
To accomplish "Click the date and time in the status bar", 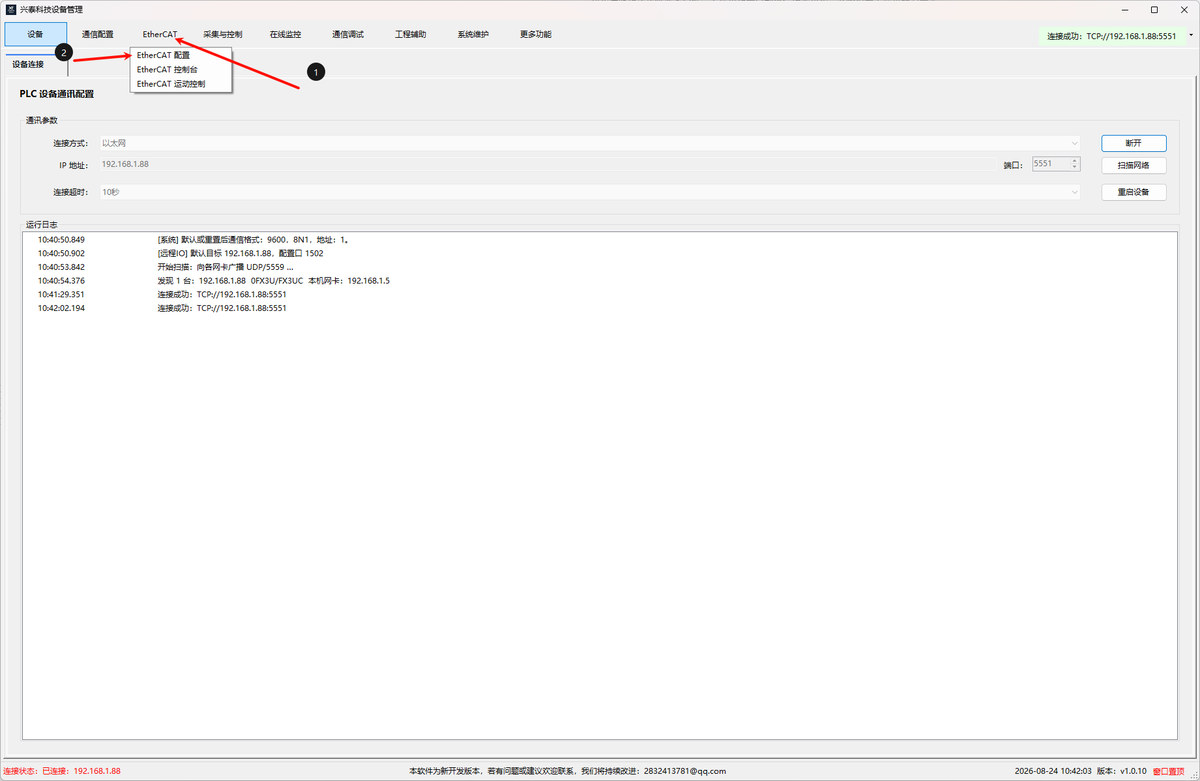I will (x=1051, y=771).
